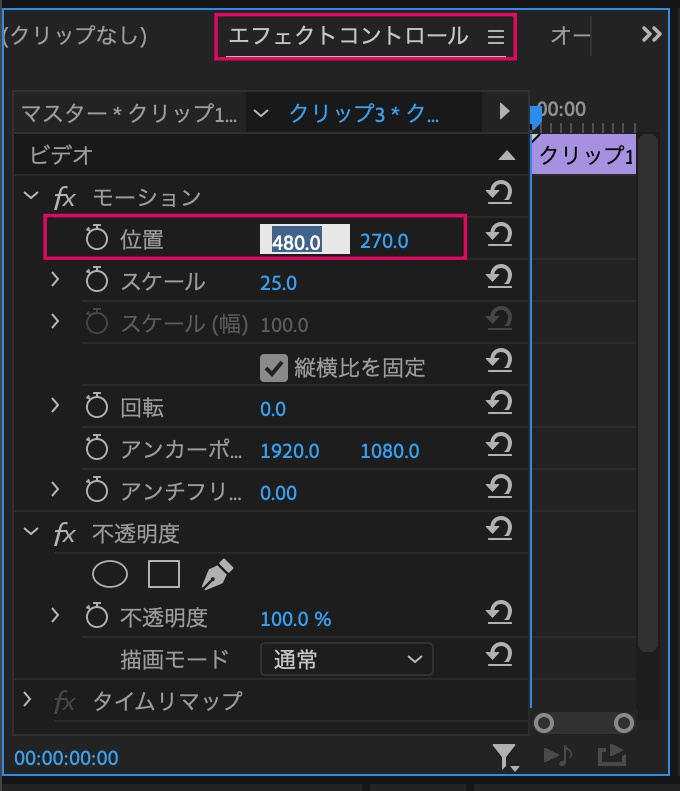The height and width of the screenshot is (791, 680).
Task: Create a 4-point polygon mask
Action: (164, 574)
